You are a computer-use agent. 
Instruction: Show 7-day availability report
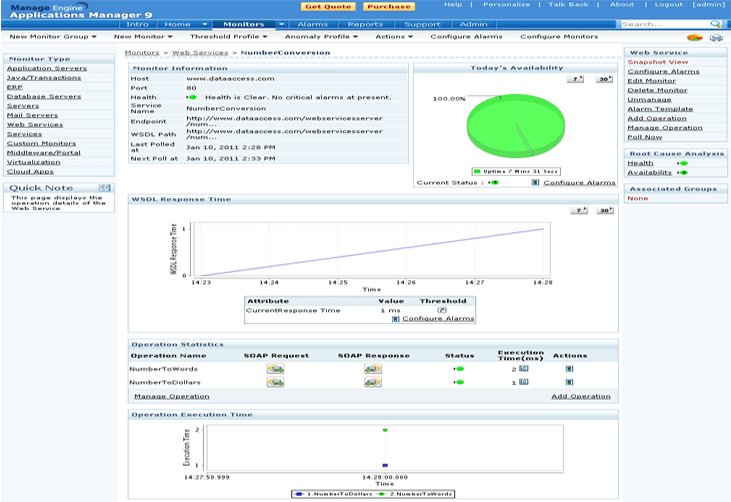click(x=576, y=79)
